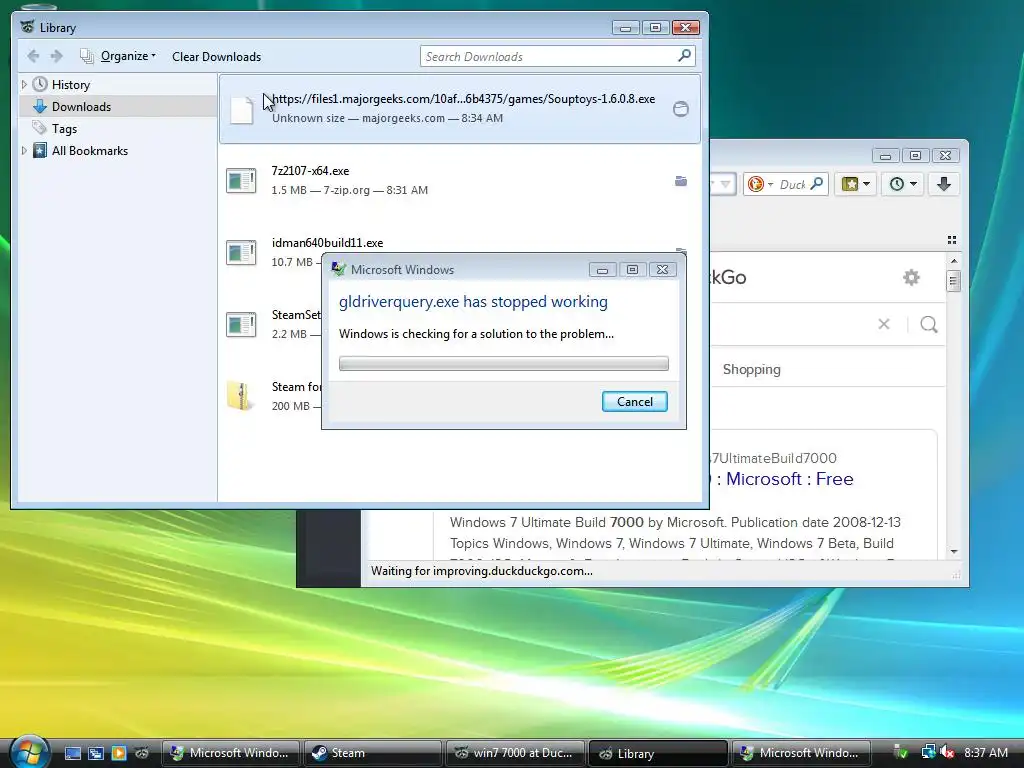Click the blank file icon for Souptoys download
The height and width of the screenshot is (768, 1024).
click(241, 109)
